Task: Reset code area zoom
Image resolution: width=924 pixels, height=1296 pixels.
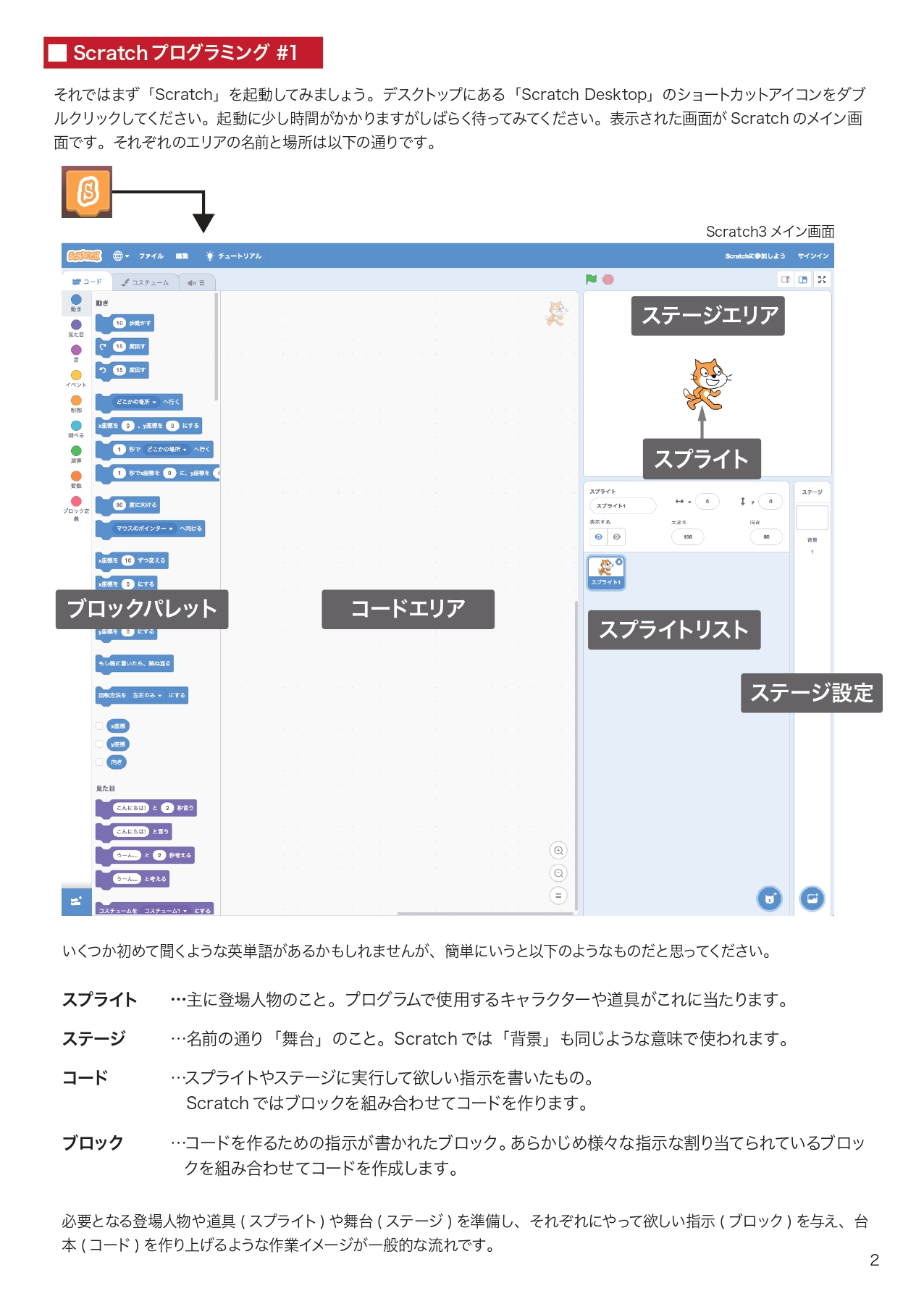Action: (x=558, y=896)
